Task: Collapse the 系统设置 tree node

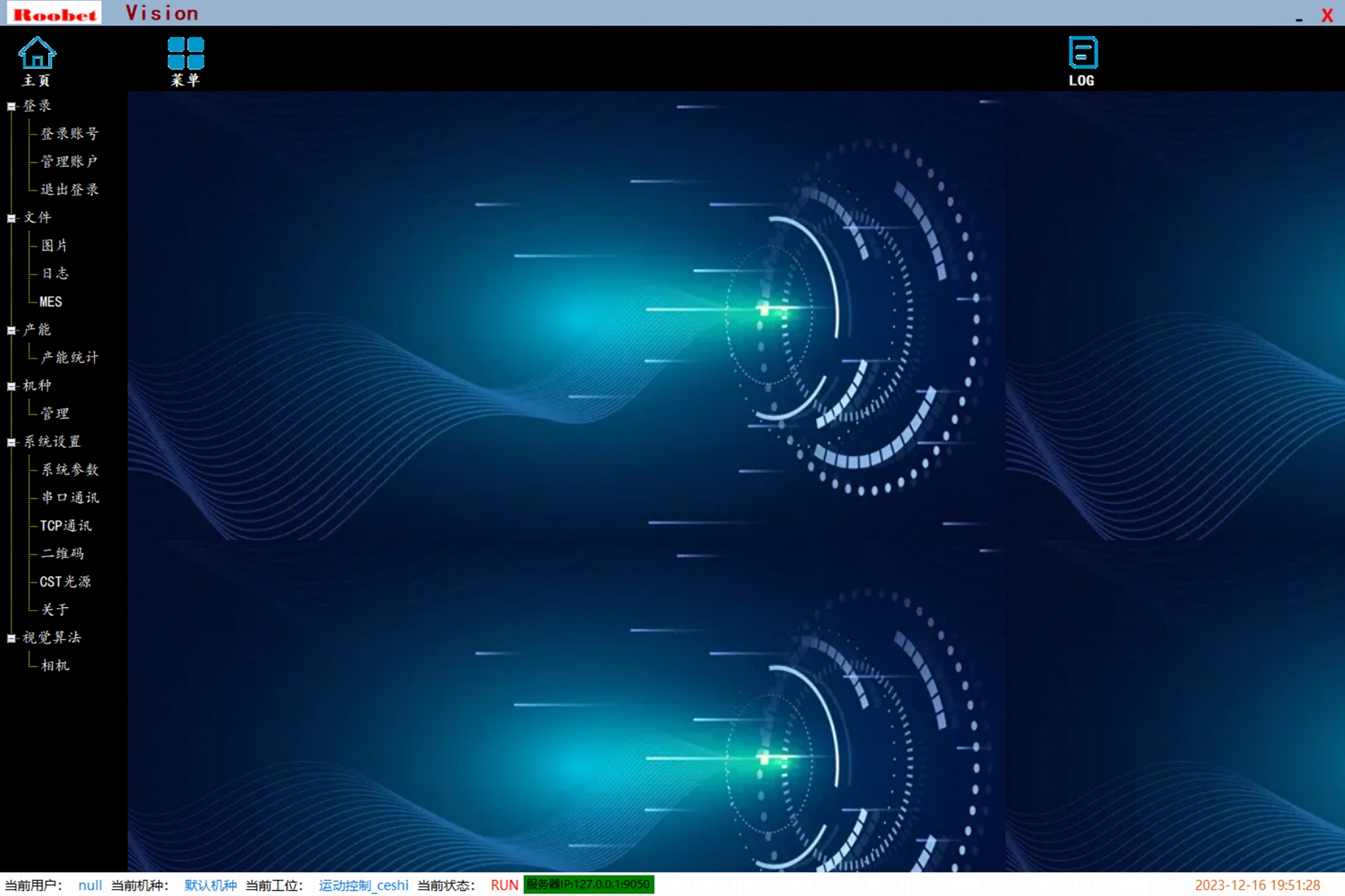Action: tap(11, 442)
